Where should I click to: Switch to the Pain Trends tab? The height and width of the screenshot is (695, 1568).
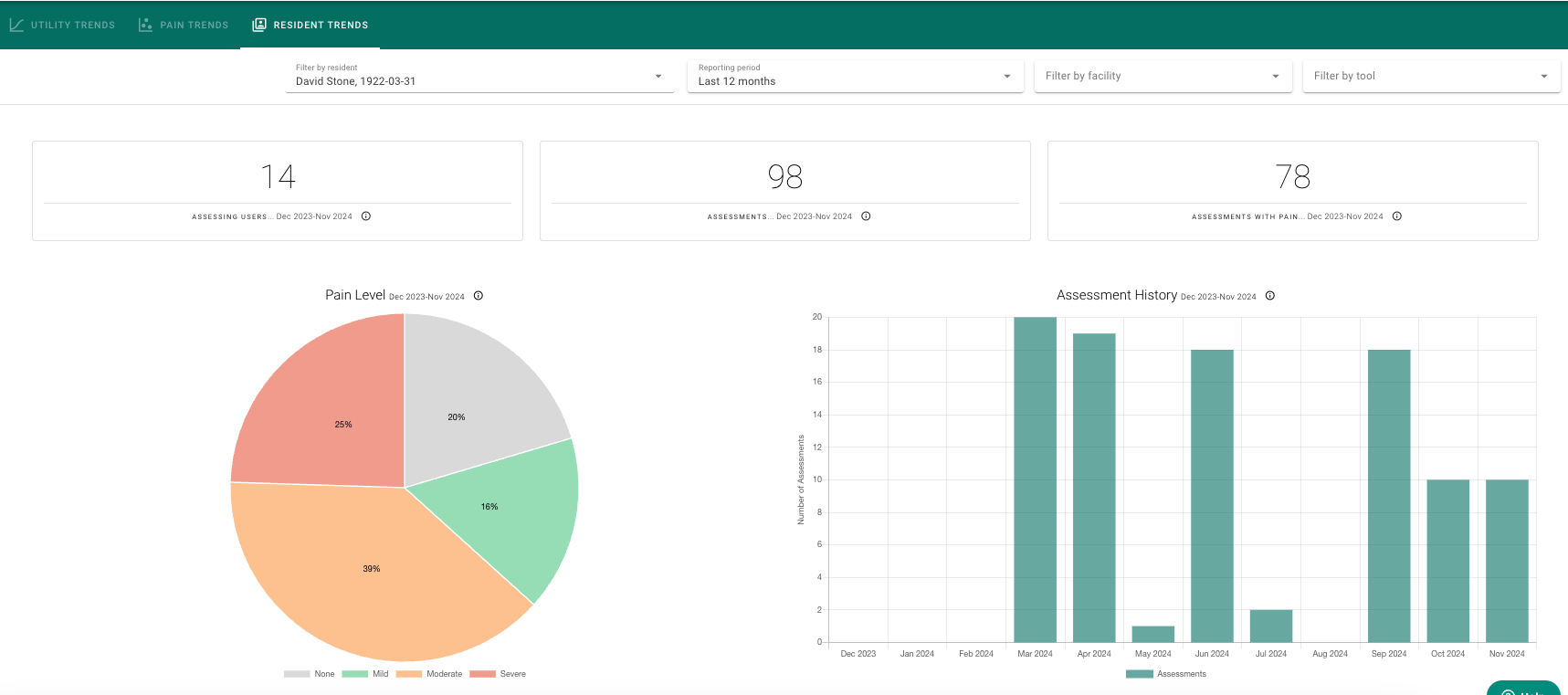coord(184,25)
